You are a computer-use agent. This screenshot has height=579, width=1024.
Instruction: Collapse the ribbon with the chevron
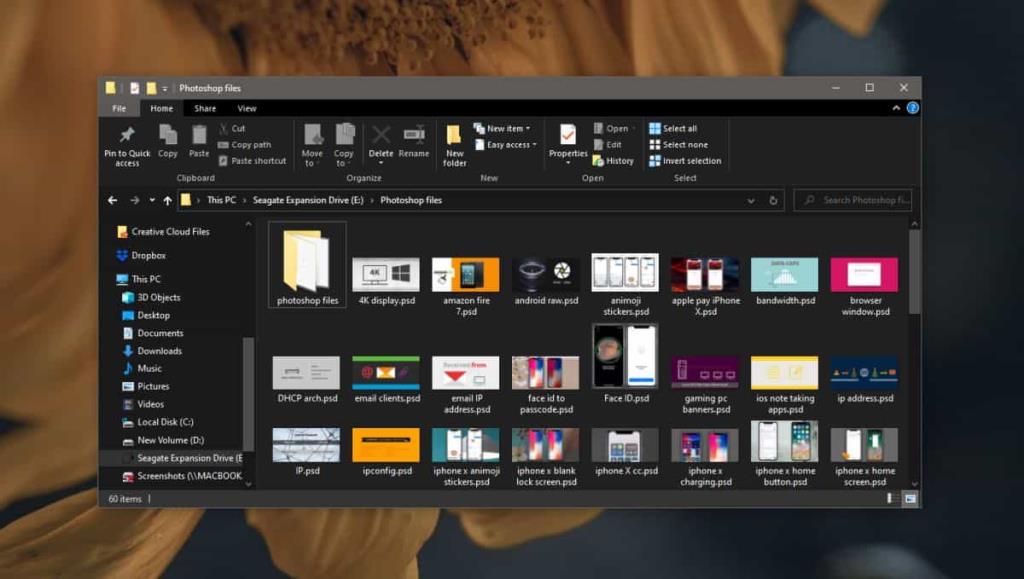pyautogui.click(x=895, y=107)
